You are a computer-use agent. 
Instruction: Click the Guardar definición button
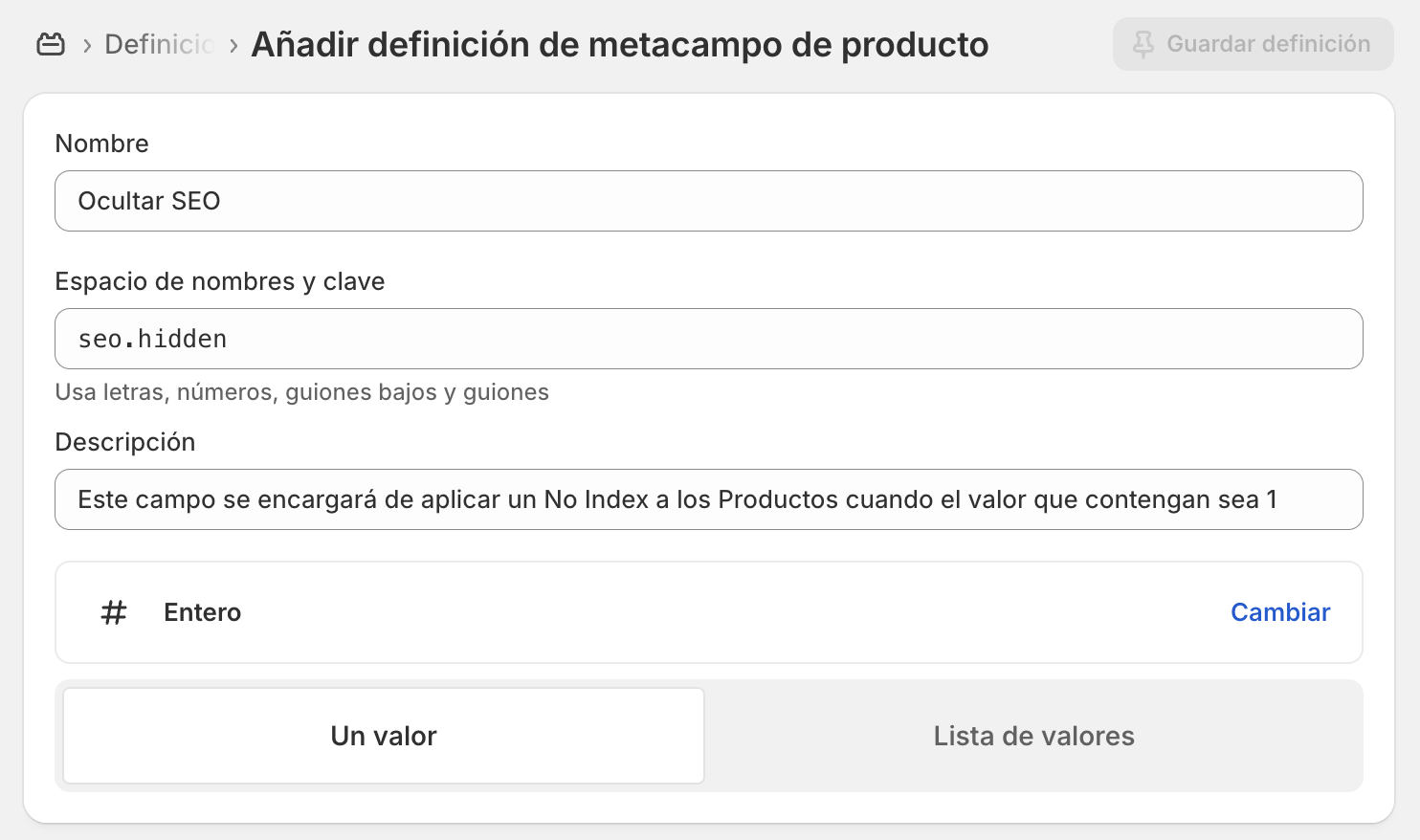(x=1254, y=43)
